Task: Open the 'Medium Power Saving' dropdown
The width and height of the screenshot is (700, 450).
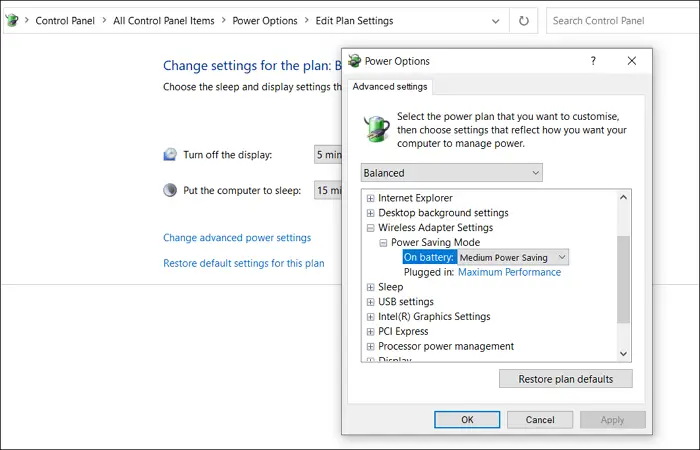Action: (x=513, y=257)
